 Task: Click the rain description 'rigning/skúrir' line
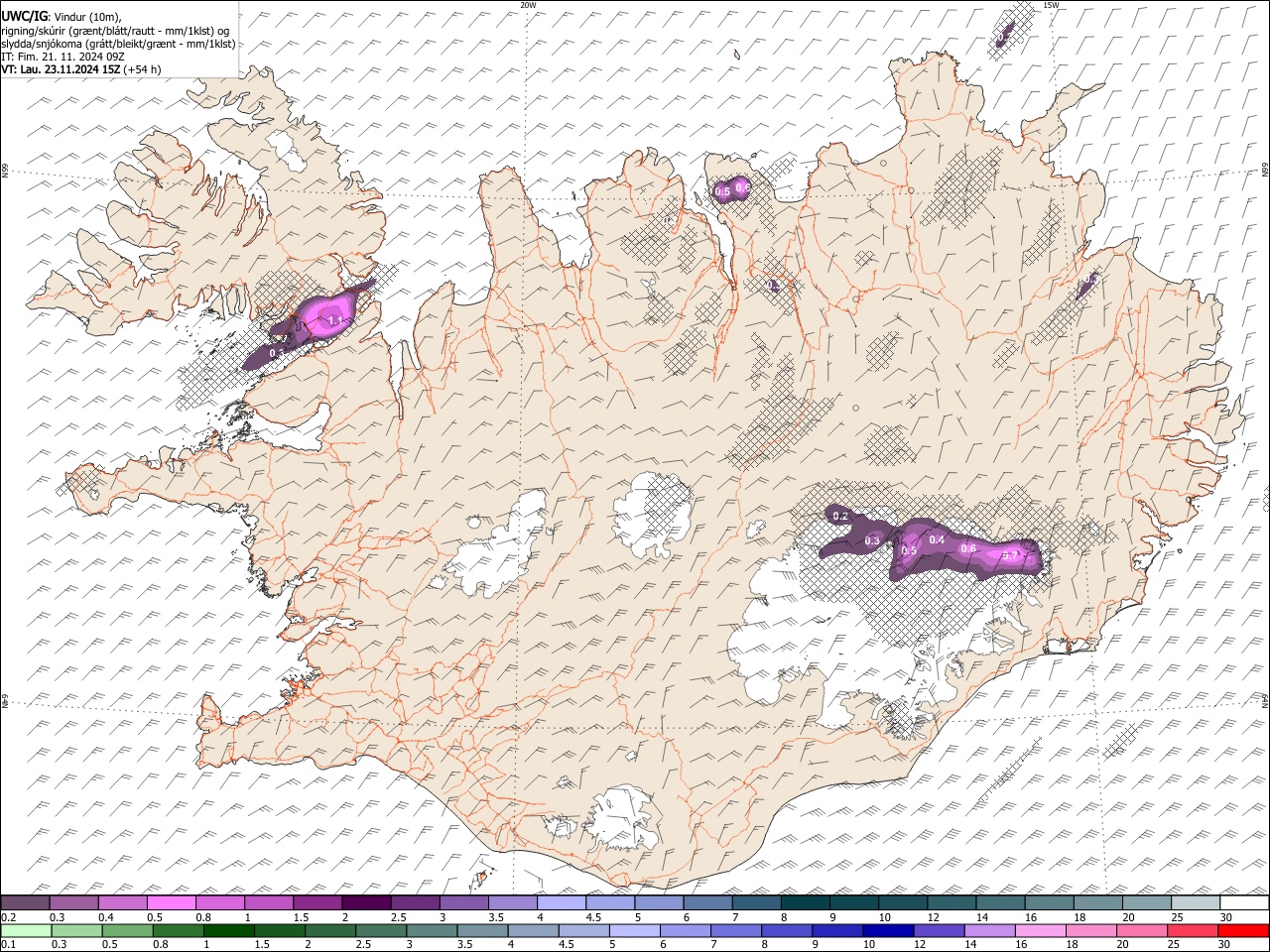click(x=115, y=30)
